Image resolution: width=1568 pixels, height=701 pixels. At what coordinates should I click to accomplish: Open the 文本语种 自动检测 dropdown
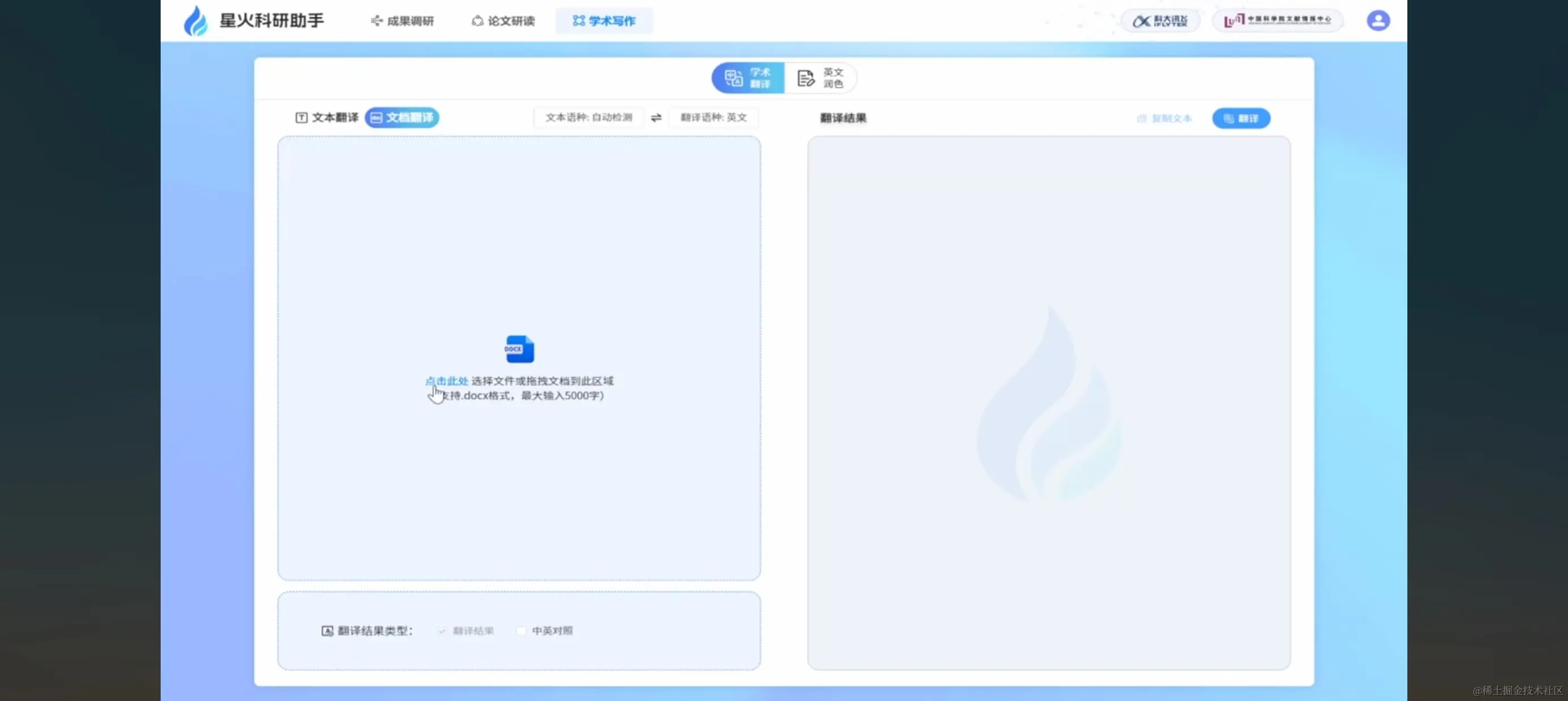[588, 118]
